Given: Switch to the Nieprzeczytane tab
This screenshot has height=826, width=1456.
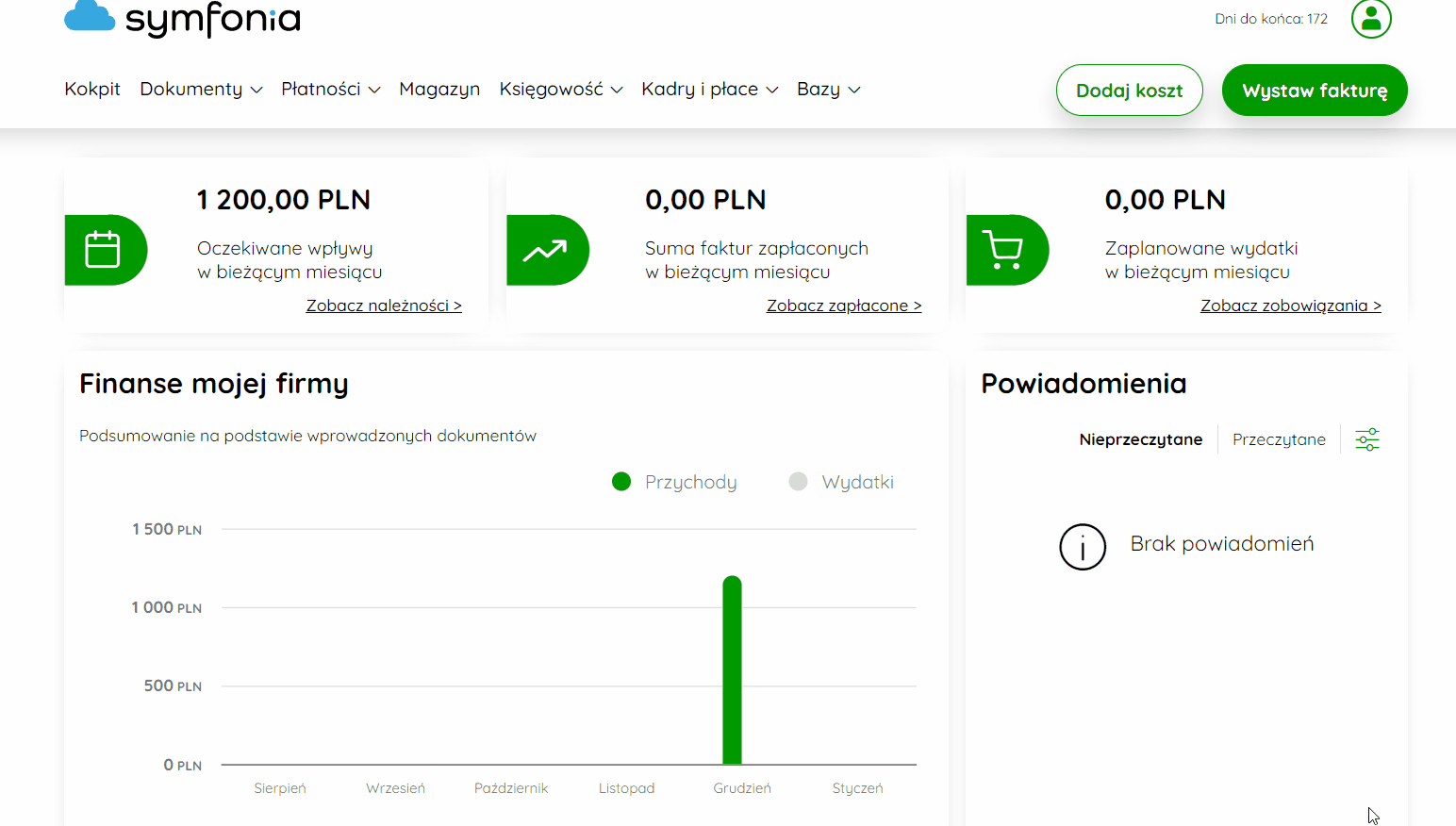Looking at the screenshot, I should coord(1141,439).
